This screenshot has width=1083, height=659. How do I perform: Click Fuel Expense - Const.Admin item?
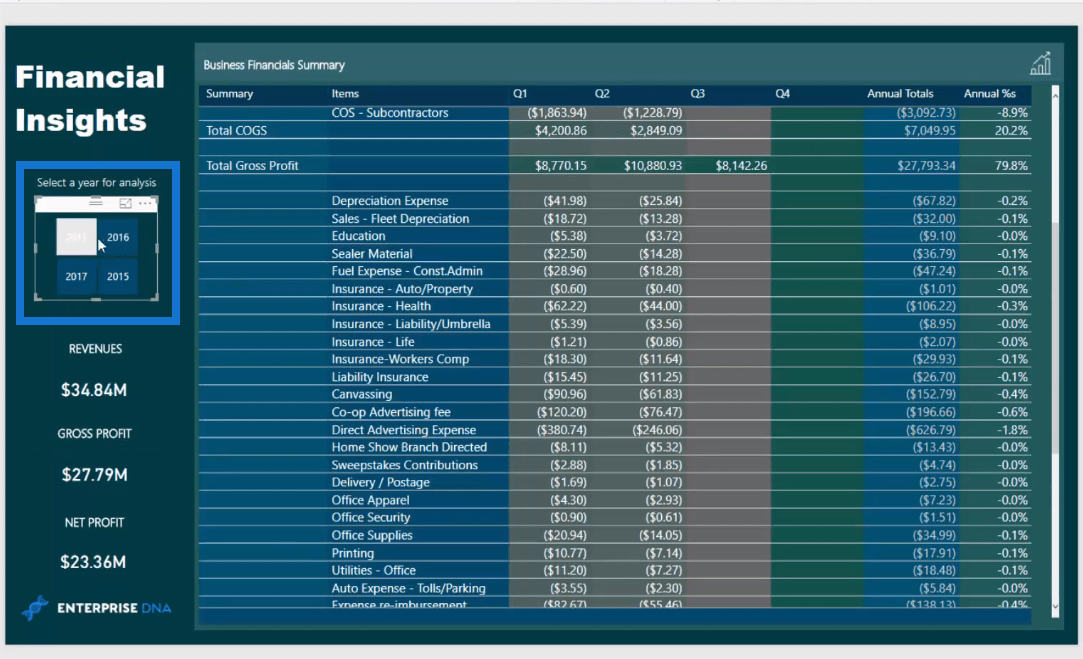pos(407,271)
